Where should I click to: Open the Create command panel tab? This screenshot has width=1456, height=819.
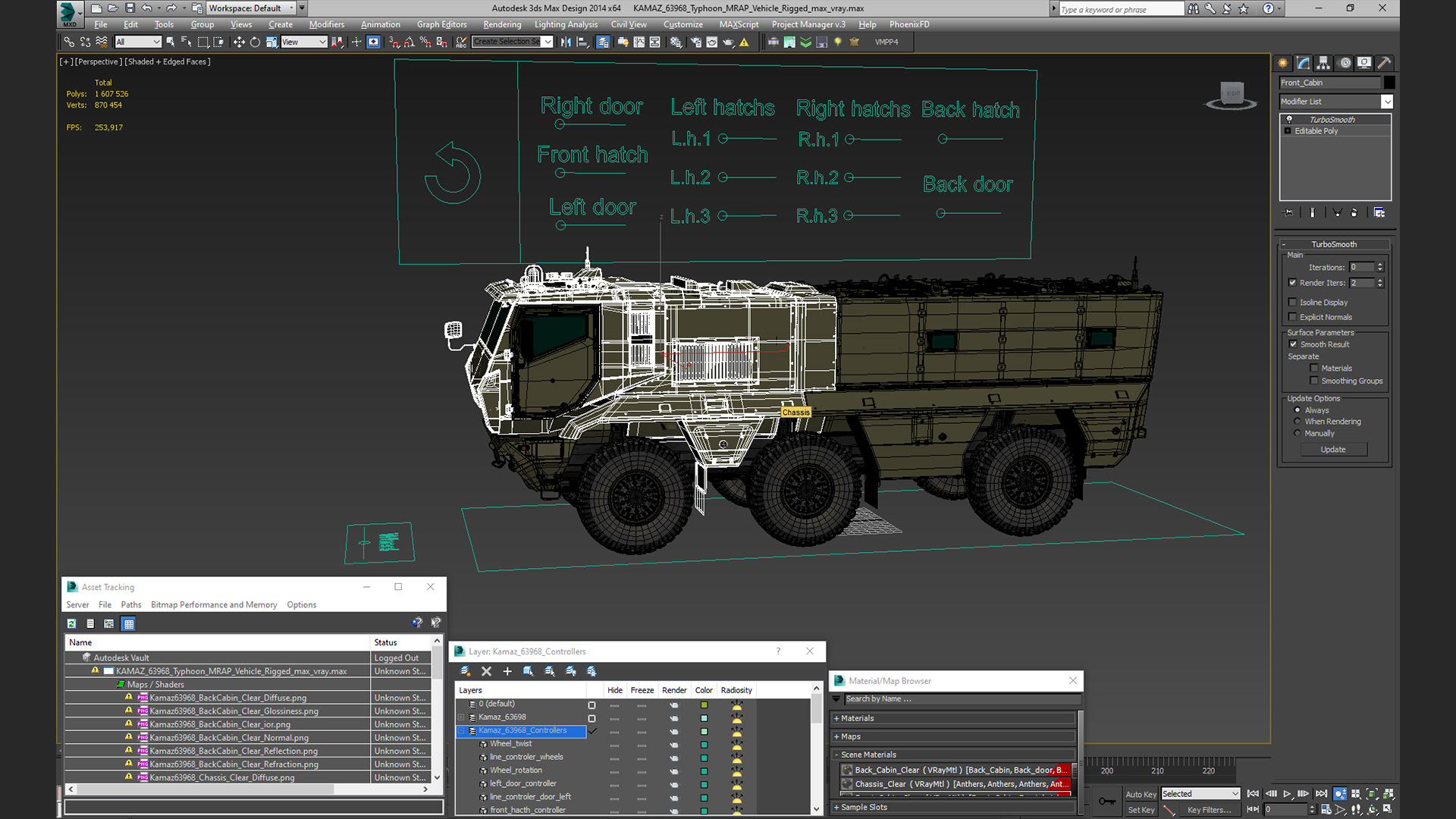(x=1283, y=63)
